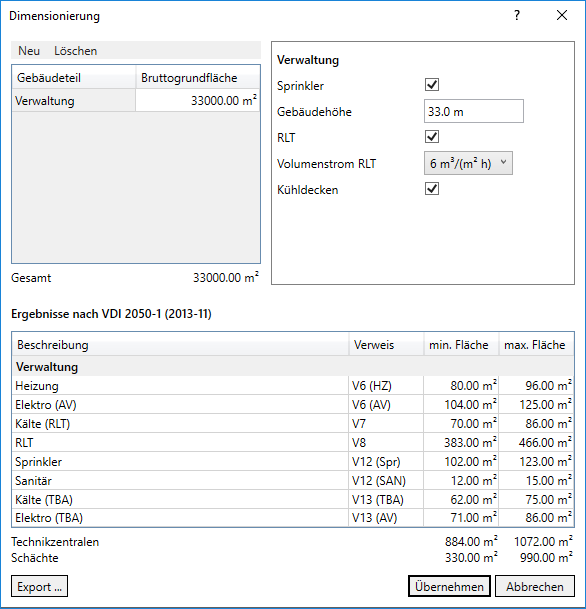
Task: Select the Gebäudeteil column header
Action: [x=74, y=78]
